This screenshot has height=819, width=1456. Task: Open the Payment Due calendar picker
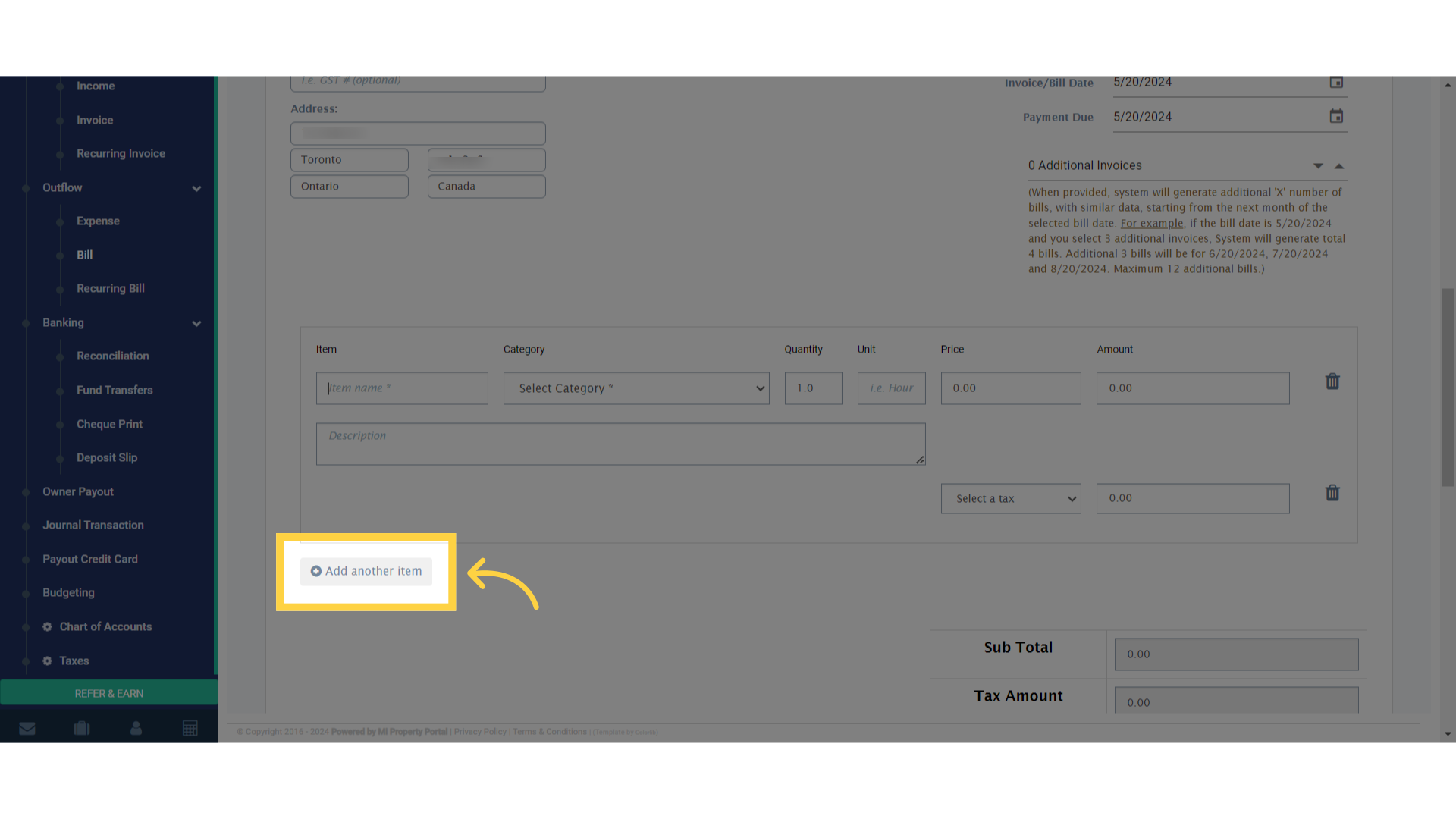(x=1336, y=116)
